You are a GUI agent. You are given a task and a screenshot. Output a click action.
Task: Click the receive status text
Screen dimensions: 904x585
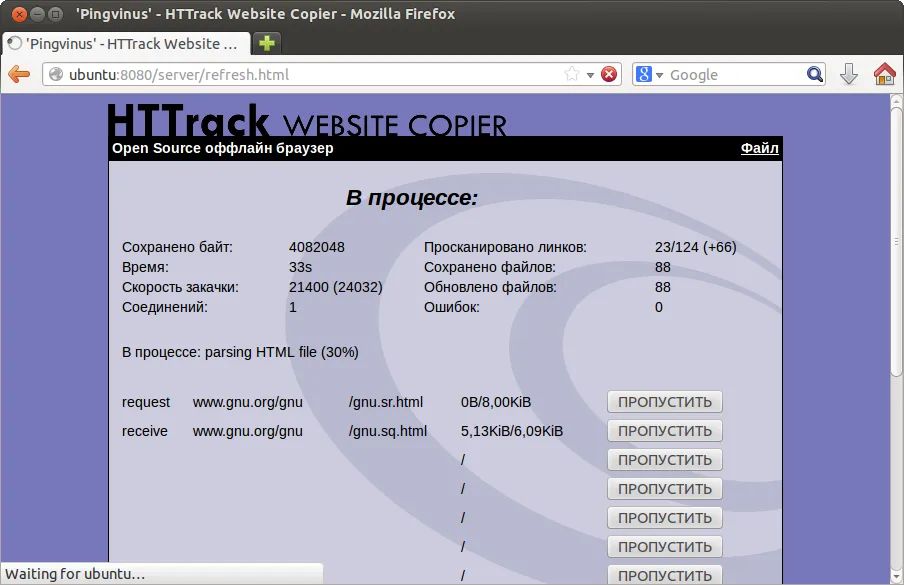click(145, 431)
